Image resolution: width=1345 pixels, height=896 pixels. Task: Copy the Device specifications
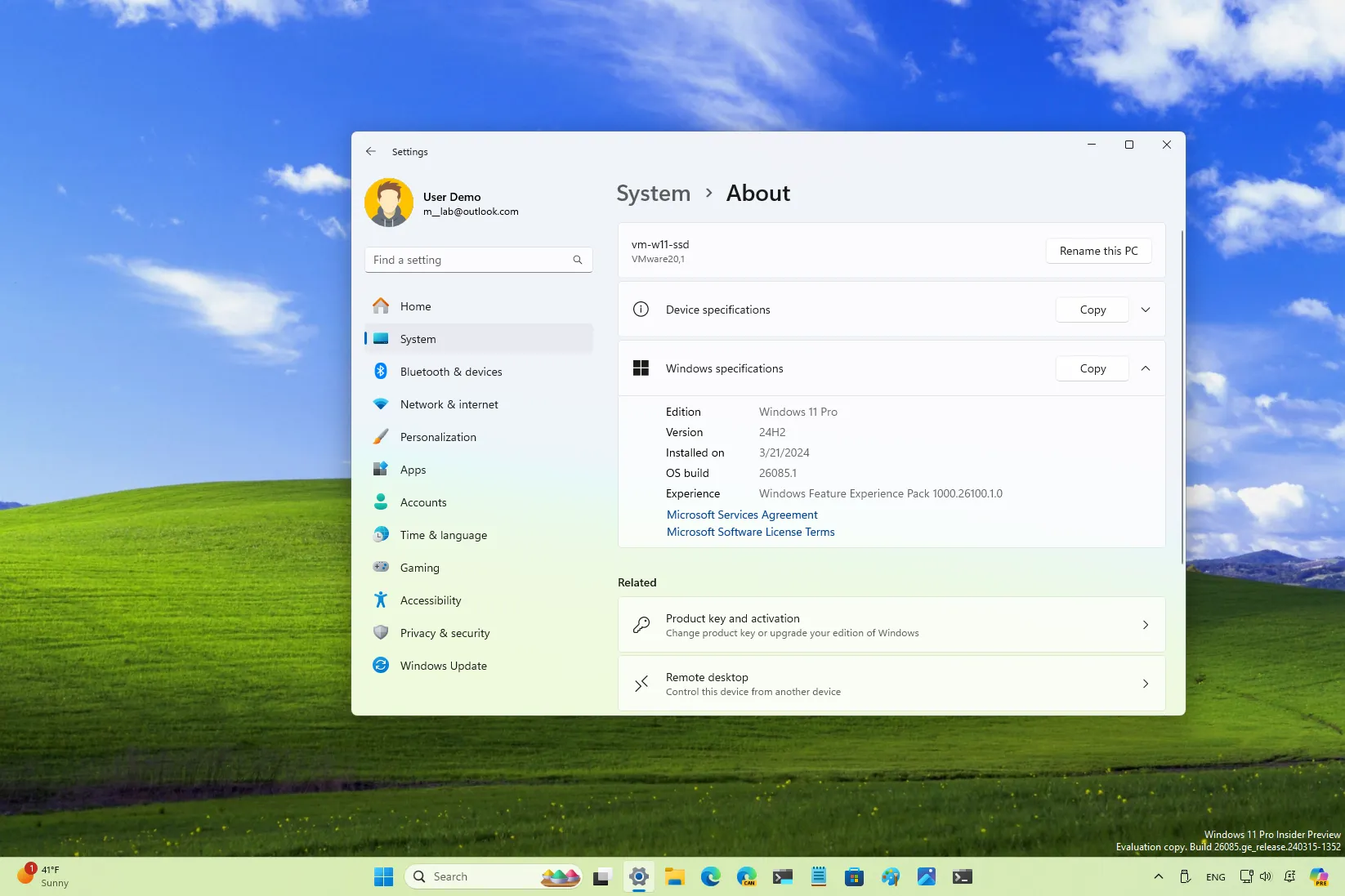pyautogui.click(x=1093, y=310)
